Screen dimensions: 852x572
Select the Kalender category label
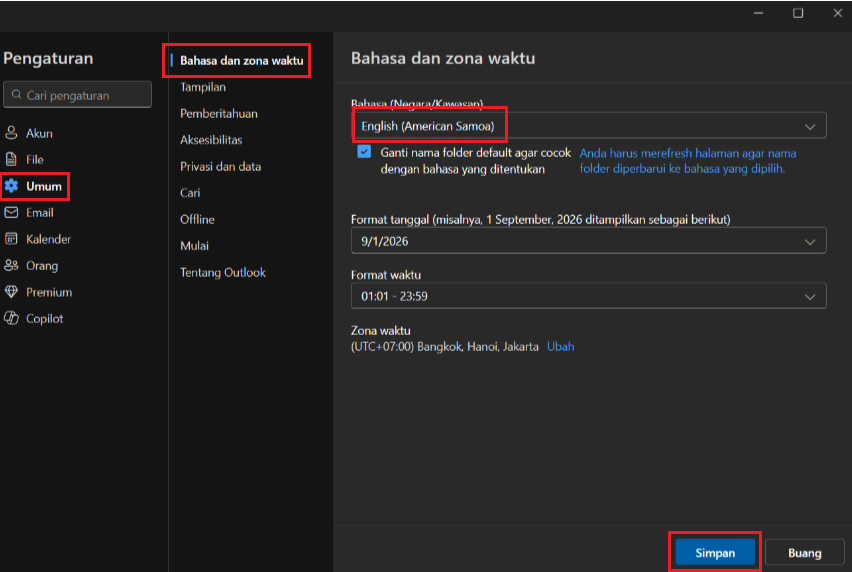(48, 240)
